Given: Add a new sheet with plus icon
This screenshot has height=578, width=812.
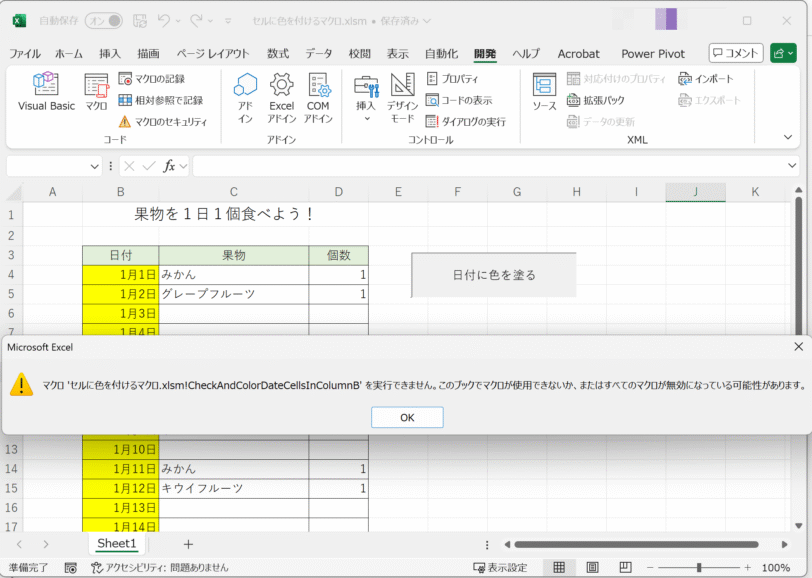Looking at the screenshot, I should (188, 544).
